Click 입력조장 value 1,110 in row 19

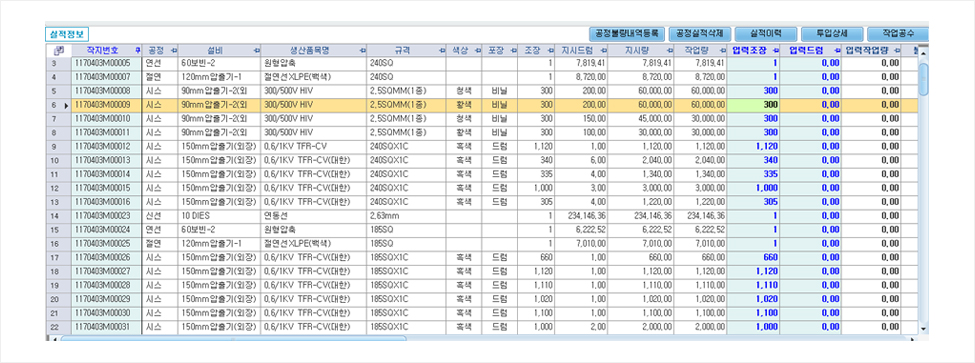point(753,285)
